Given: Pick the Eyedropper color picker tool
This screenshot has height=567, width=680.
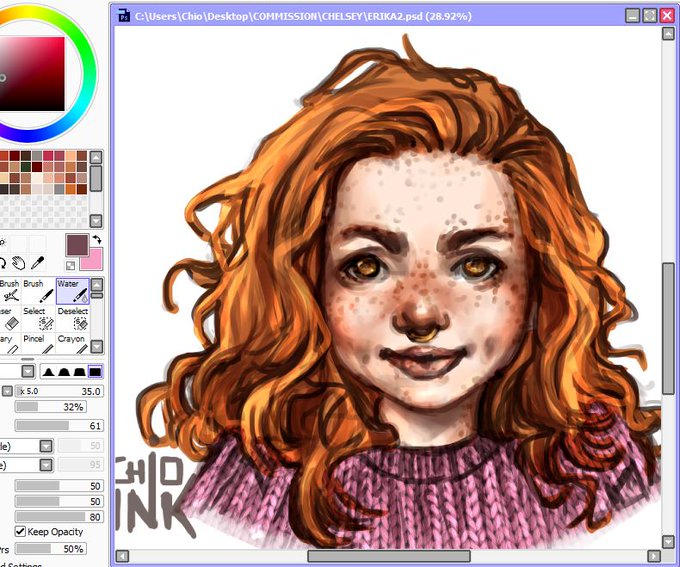Looking at the screenshot, I should tap(38, 263).
